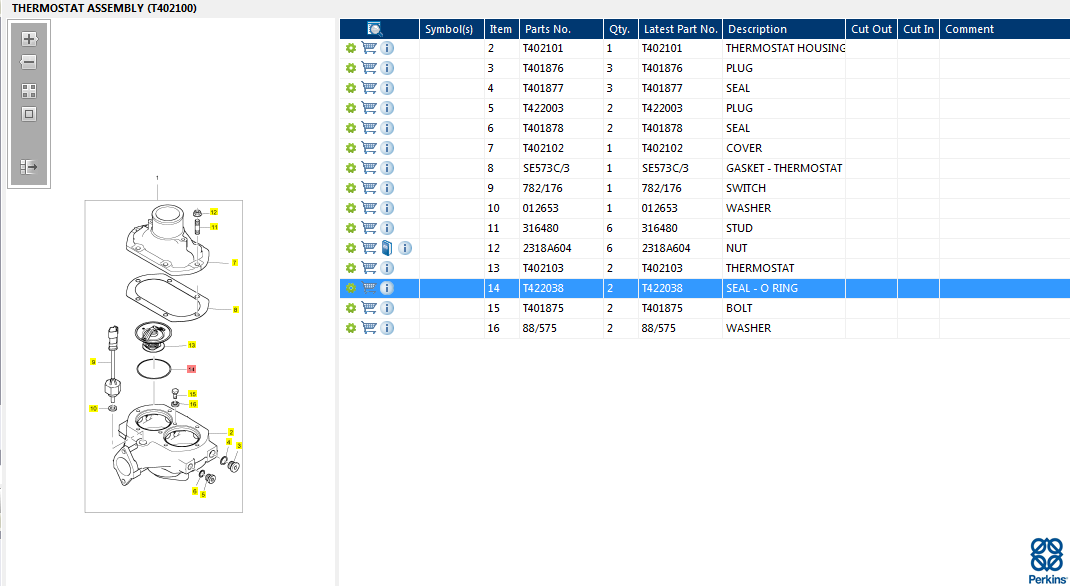Add PLUG T422003 to cart
1070x586 pixels.
(x=369, y=108)
